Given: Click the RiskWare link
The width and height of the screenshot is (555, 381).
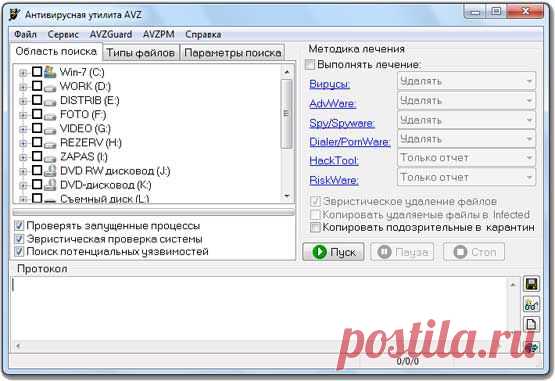Looking at the screenshot, I should (334, 180).
